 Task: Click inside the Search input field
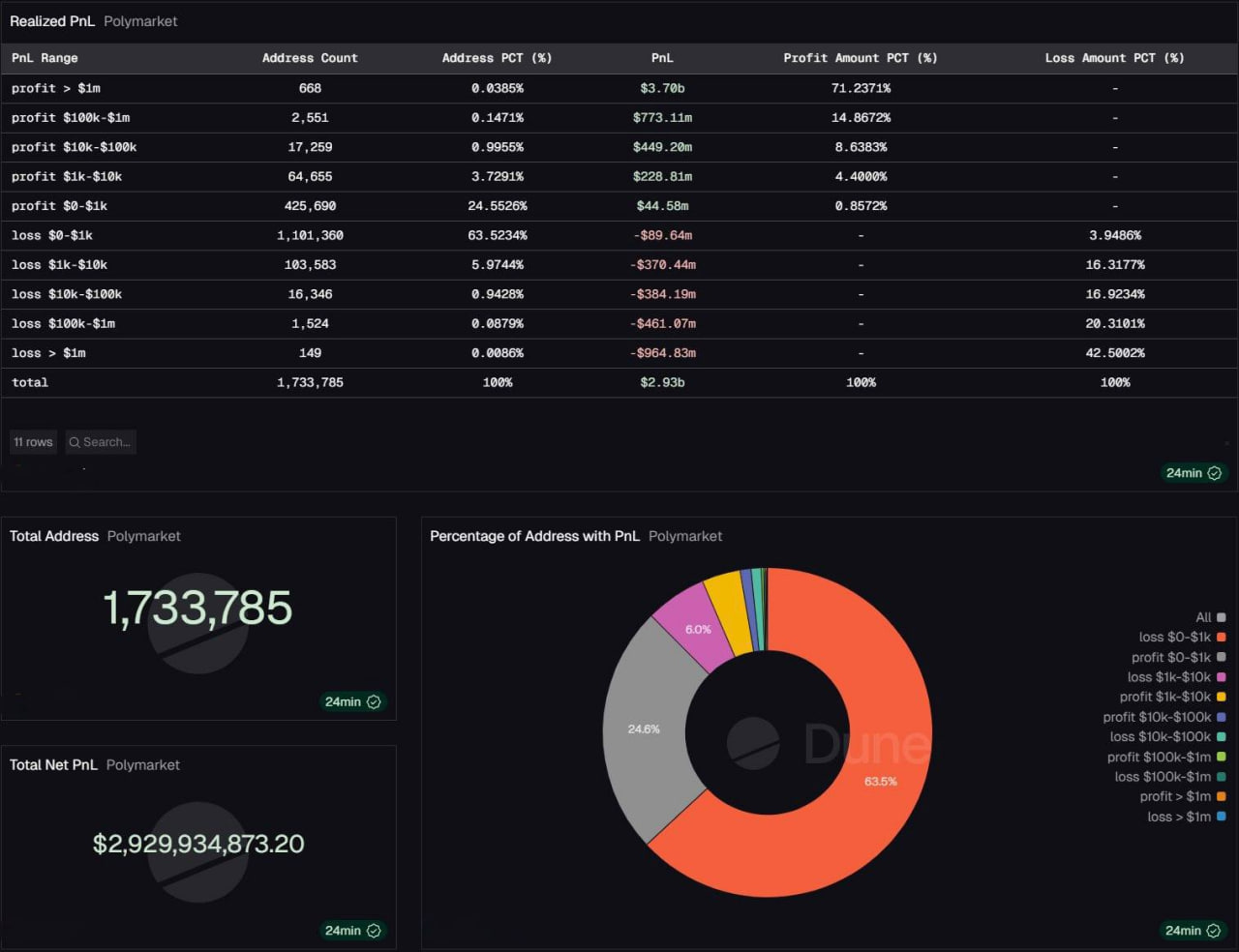coord(106,442)
